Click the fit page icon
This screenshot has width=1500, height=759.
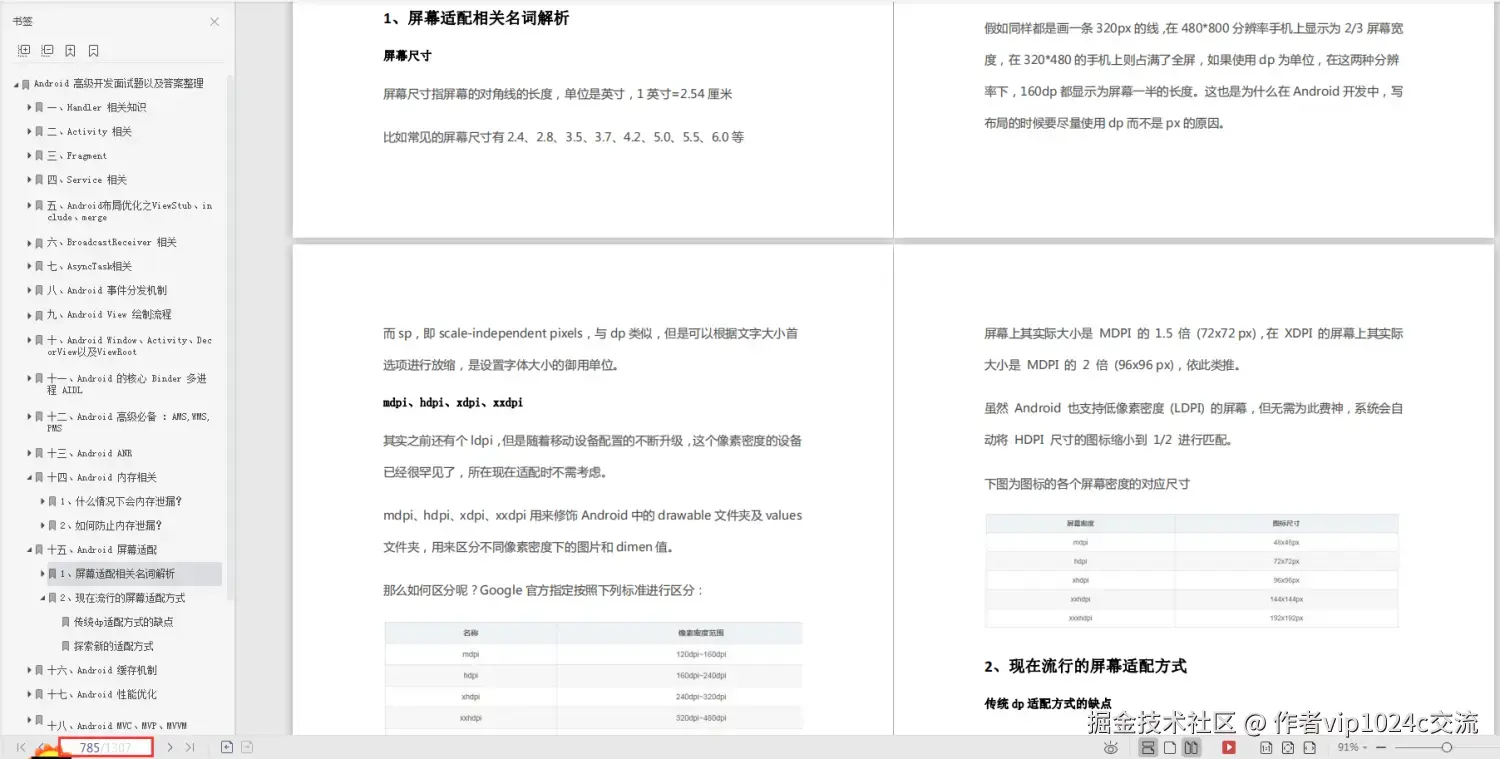[1289, 747]
